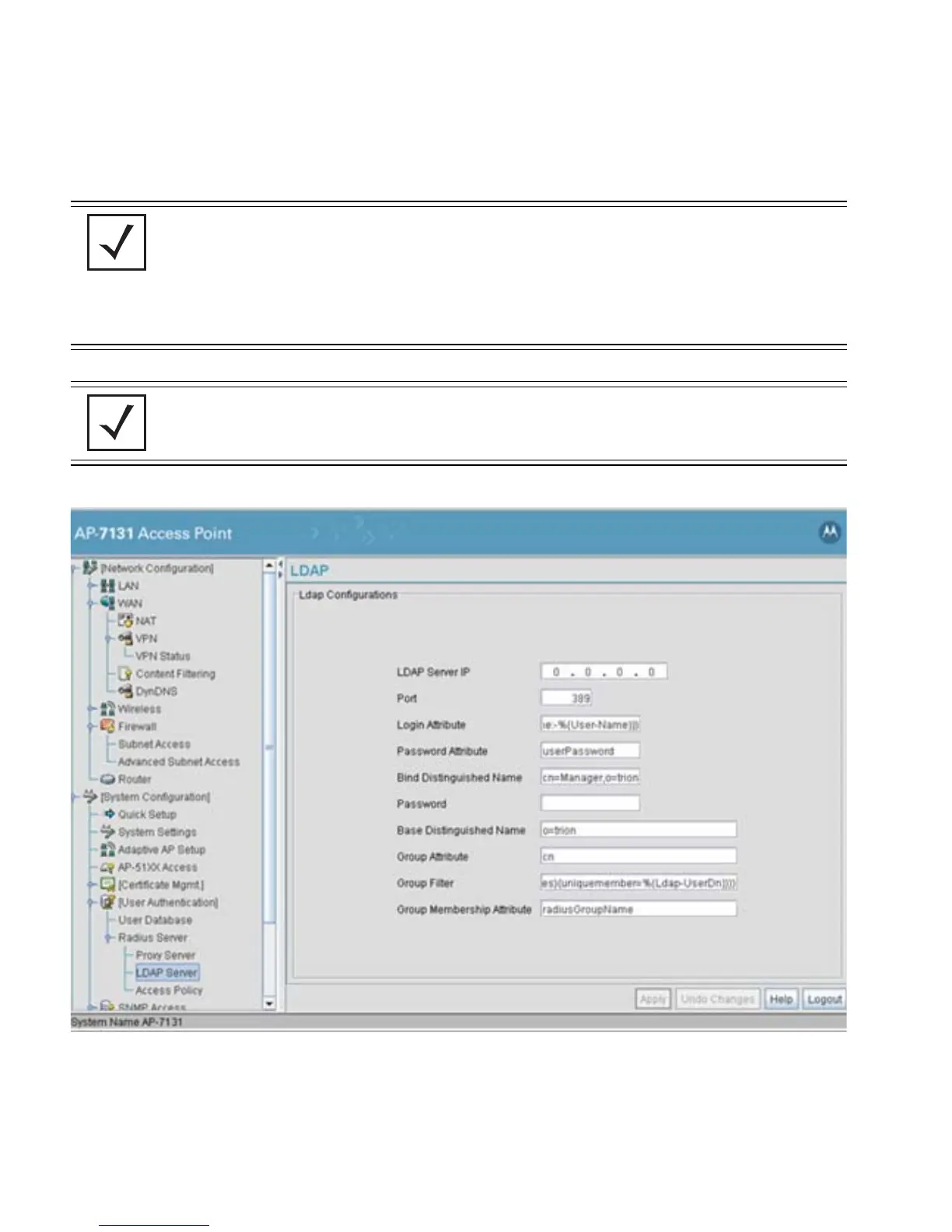
Task: Click the Group Membership Attribute field
Action: [x=639, y=910]
